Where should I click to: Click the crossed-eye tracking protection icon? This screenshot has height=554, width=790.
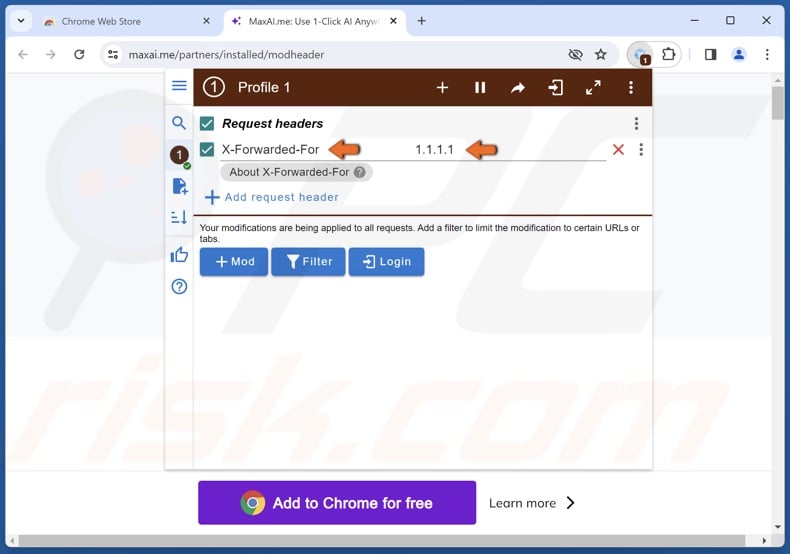(575, 54)
